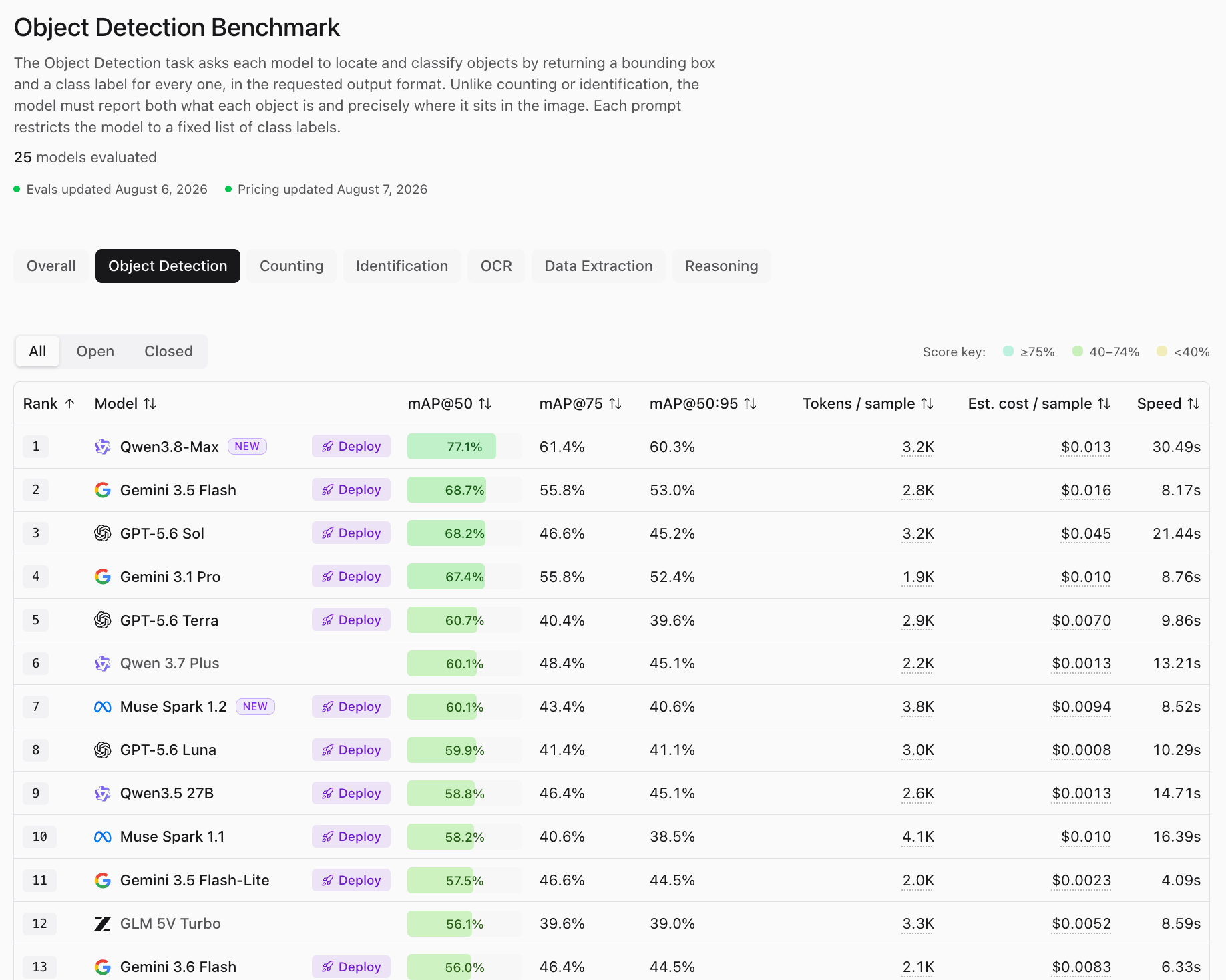Screen dimensions: 1226x980
Task: Deploy Muse Spark 1.2
Action: (x=351, y=707)
